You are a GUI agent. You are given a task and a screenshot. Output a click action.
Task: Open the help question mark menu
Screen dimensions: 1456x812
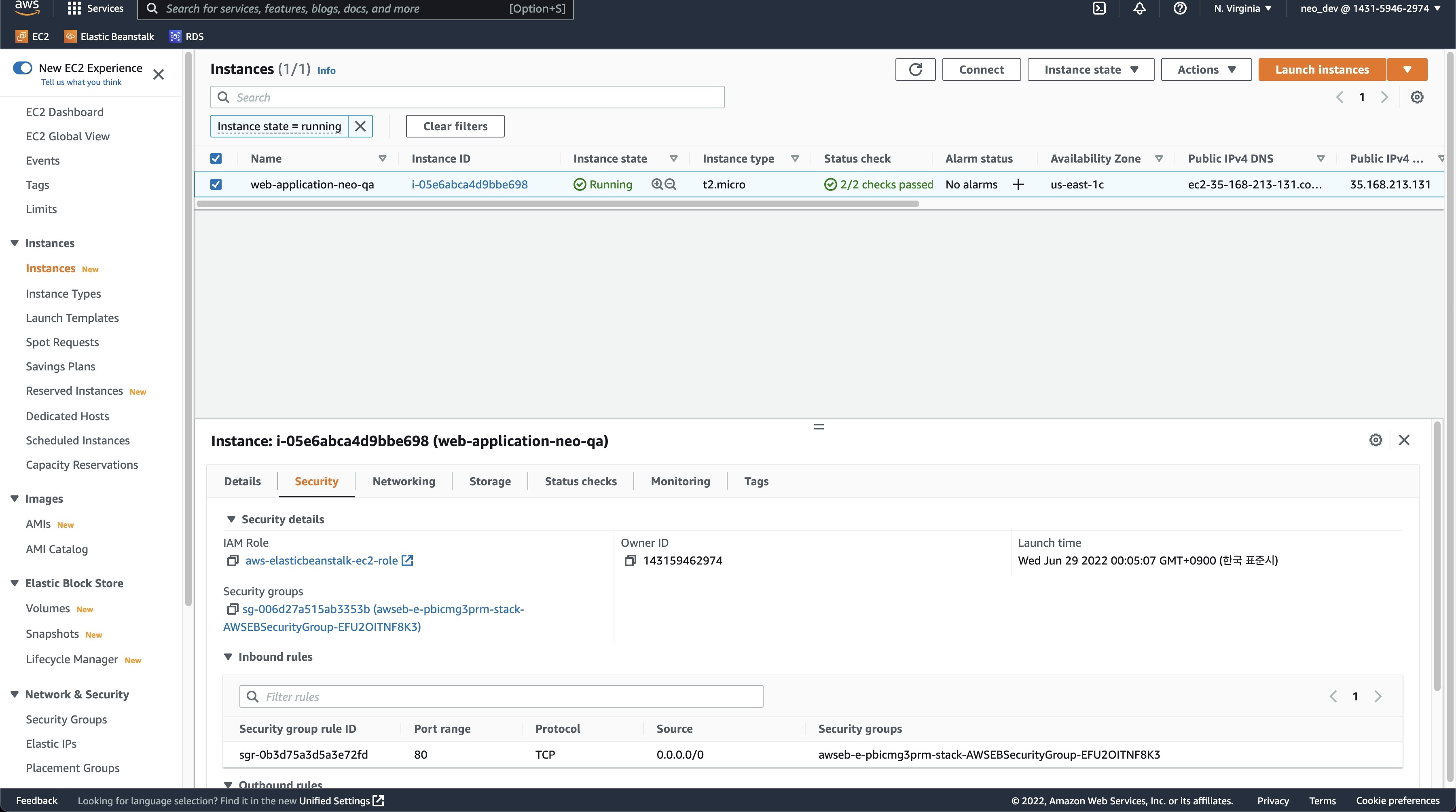coord(1180,8)
